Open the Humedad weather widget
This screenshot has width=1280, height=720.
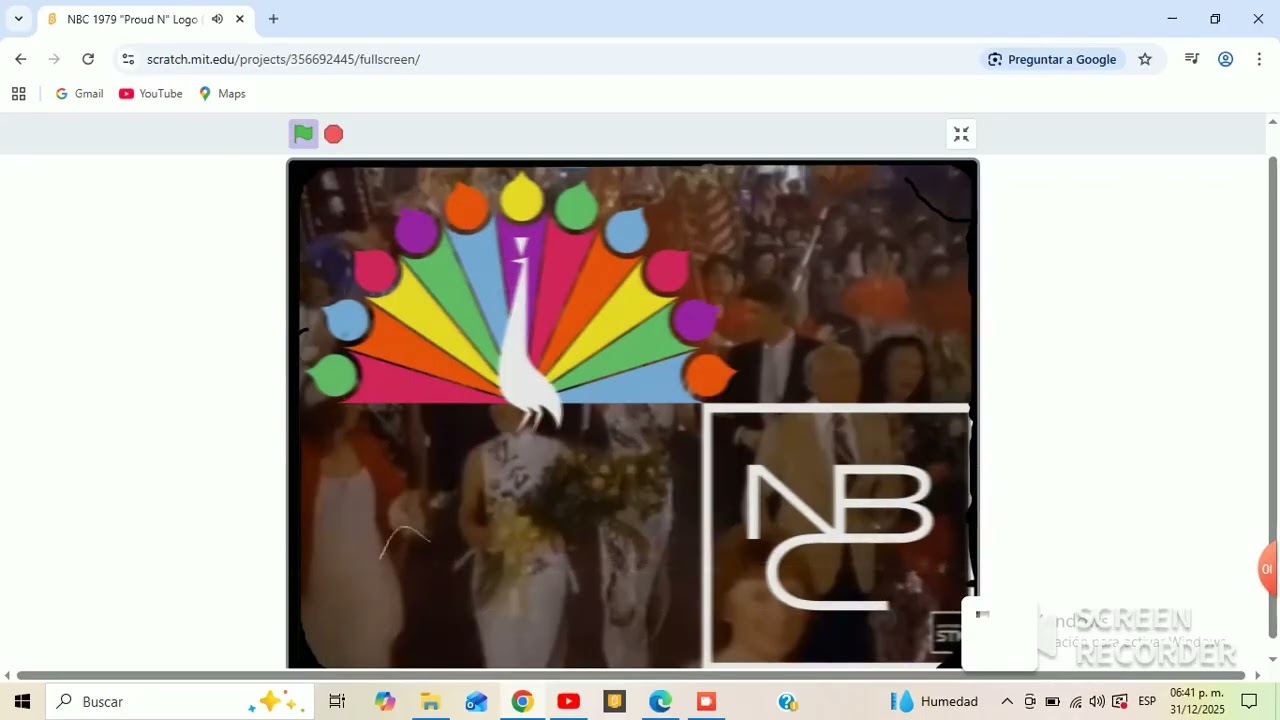935,702
